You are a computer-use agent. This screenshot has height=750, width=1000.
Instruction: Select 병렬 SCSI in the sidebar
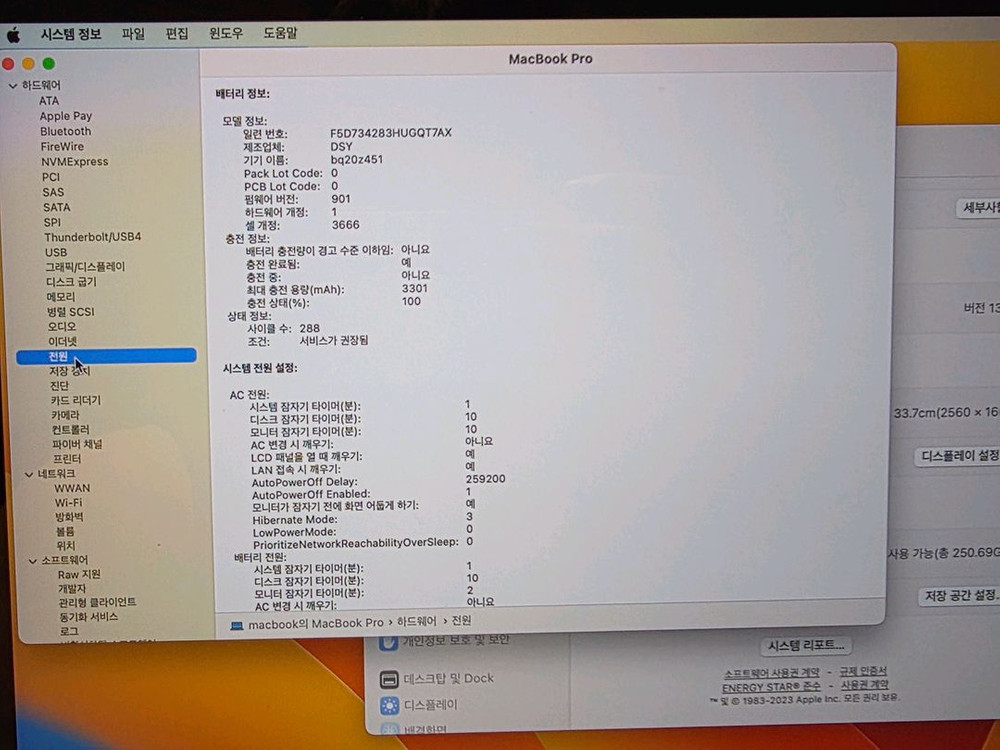[71, 312]
